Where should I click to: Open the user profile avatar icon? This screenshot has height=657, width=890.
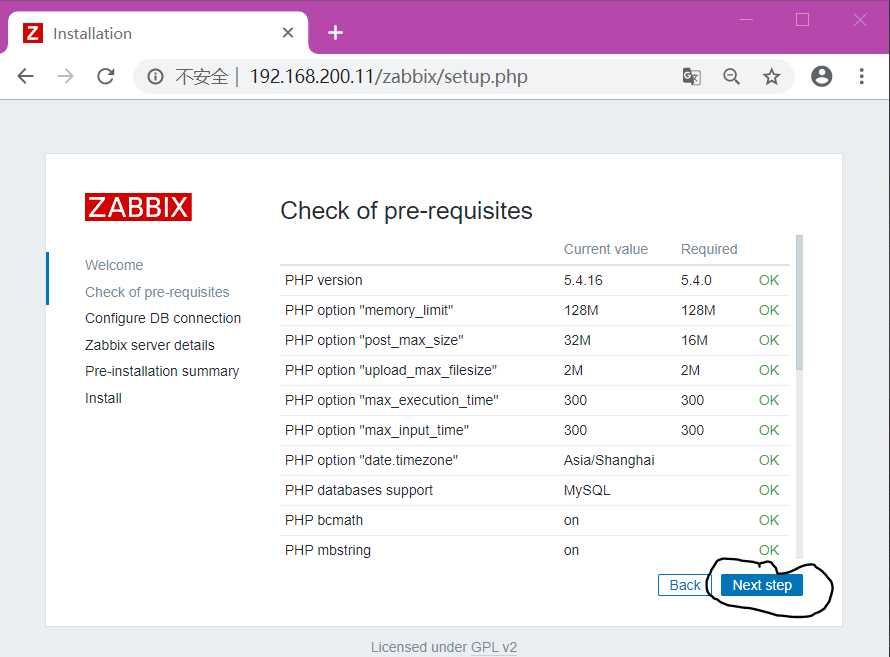click(x=821, y=76)
